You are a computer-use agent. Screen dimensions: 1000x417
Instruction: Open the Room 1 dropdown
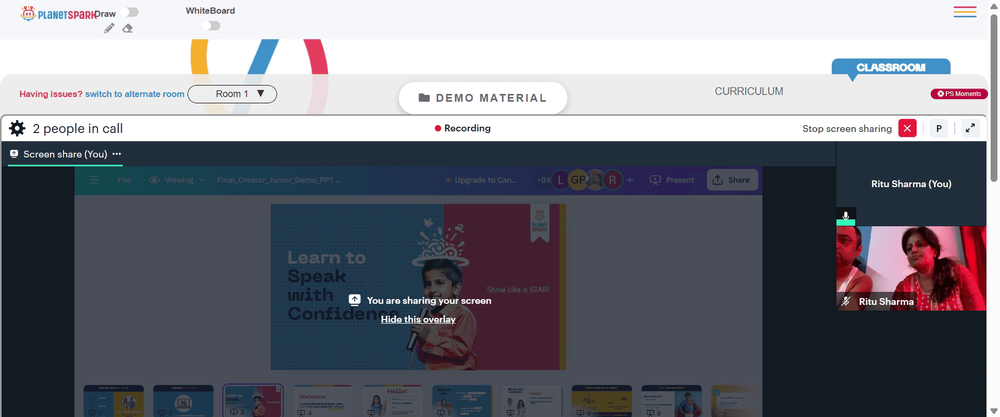232,94
